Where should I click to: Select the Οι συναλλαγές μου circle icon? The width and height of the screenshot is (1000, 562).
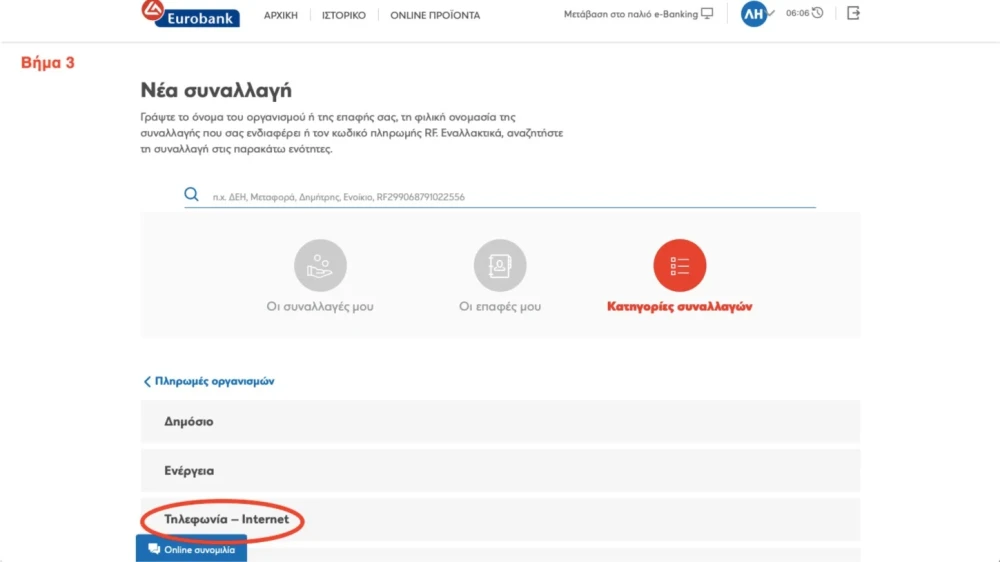pyautogui.click(x=320, y=265)
